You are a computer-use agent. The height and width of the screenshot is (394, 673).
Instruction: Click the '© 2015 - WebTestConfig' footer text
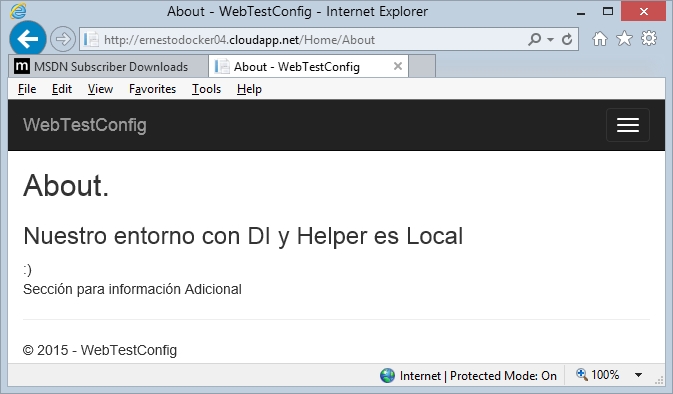[100, 350]
